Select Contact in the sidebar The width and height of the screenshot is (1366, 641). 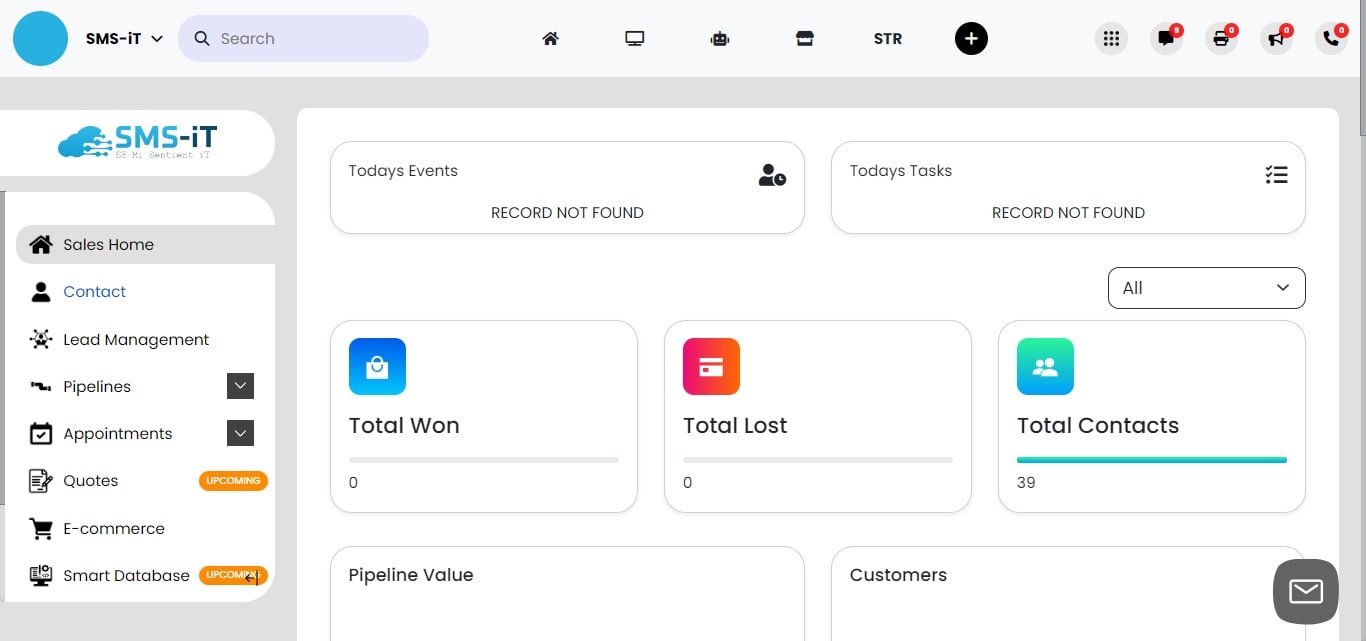pos(94,292)
